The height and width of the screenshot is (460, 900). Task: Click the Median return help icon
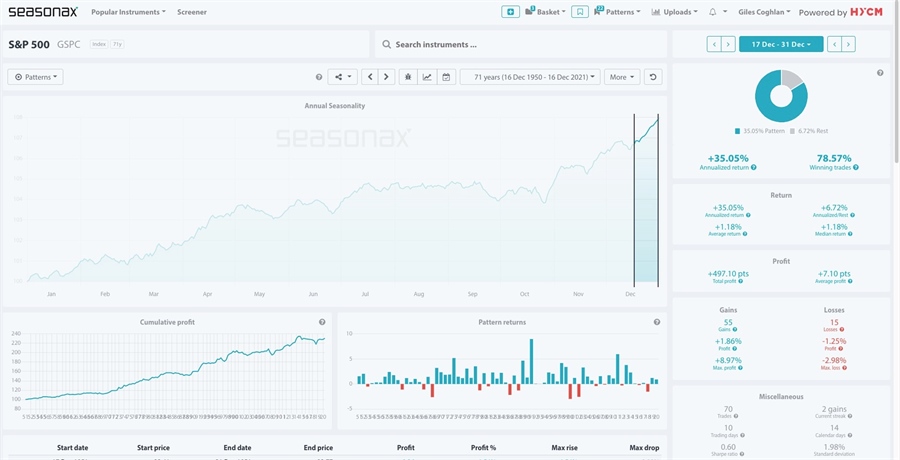(852, 234)
